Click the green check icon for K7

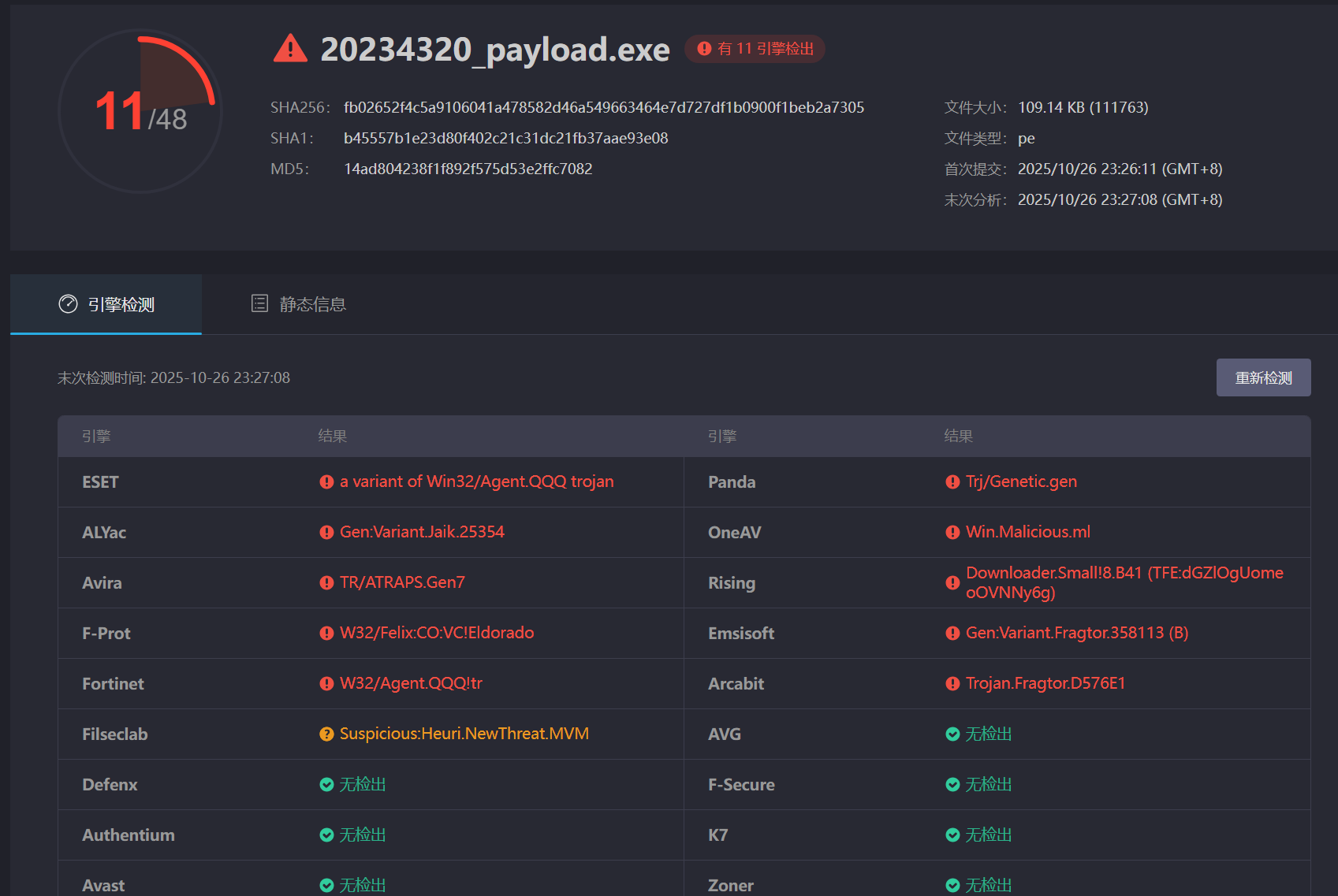[x=952, y=835]
